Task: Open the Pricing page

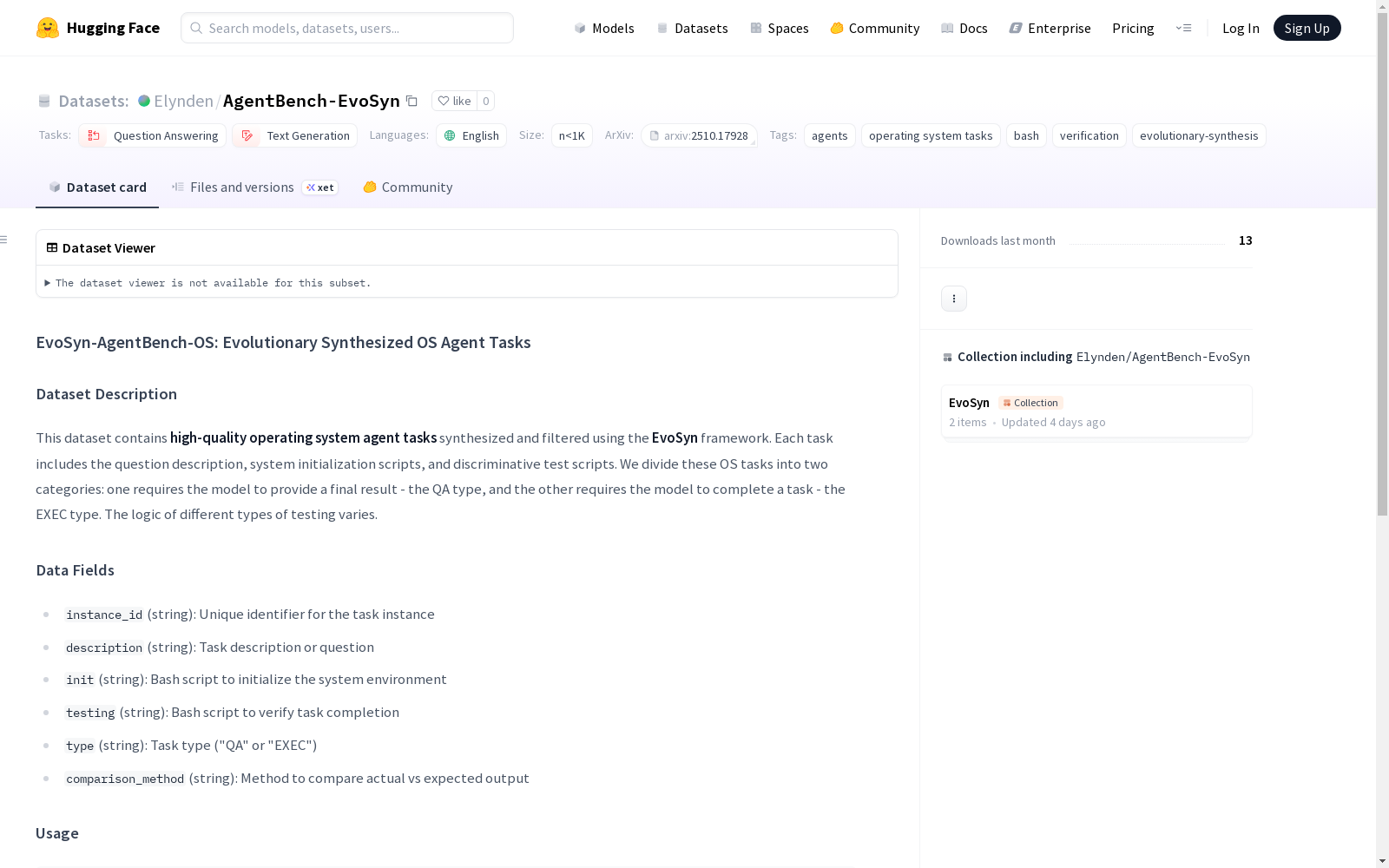Action: (x=1133, y=28)
